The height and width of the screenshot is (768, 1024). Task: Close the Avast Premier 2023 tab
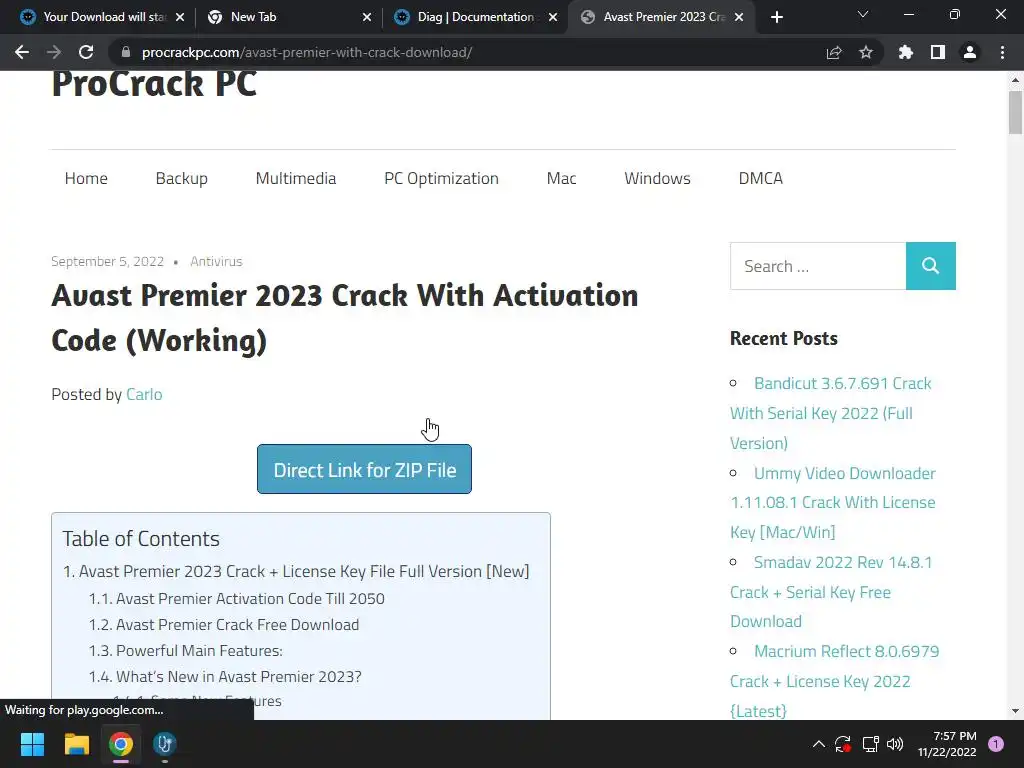pyautogui.click(x=739, y=17)
